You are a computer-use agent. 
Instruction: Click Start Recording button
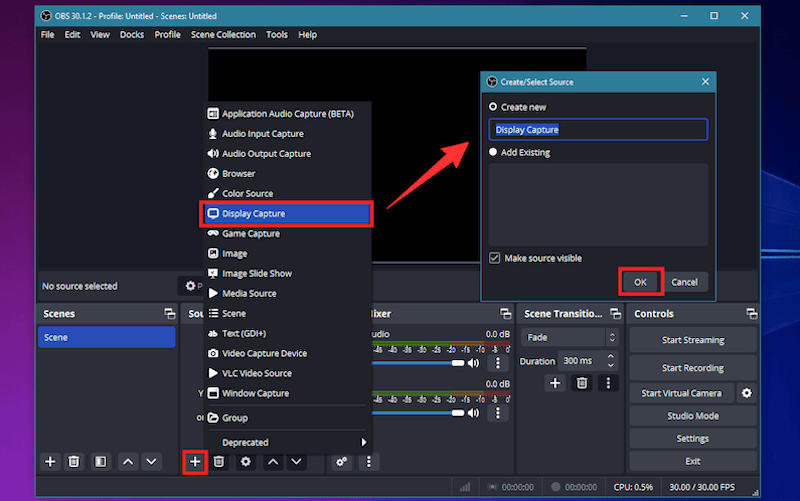[692, 368]
